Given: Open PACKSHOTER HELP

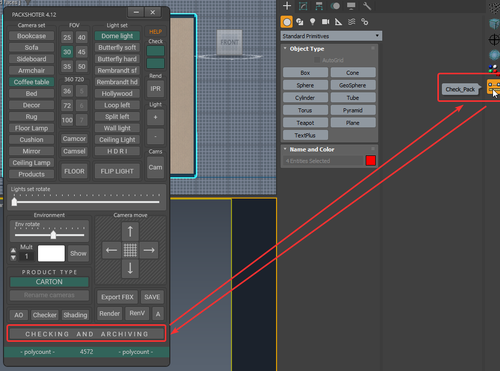Looking at the screenshot, I should coord(155,32).
